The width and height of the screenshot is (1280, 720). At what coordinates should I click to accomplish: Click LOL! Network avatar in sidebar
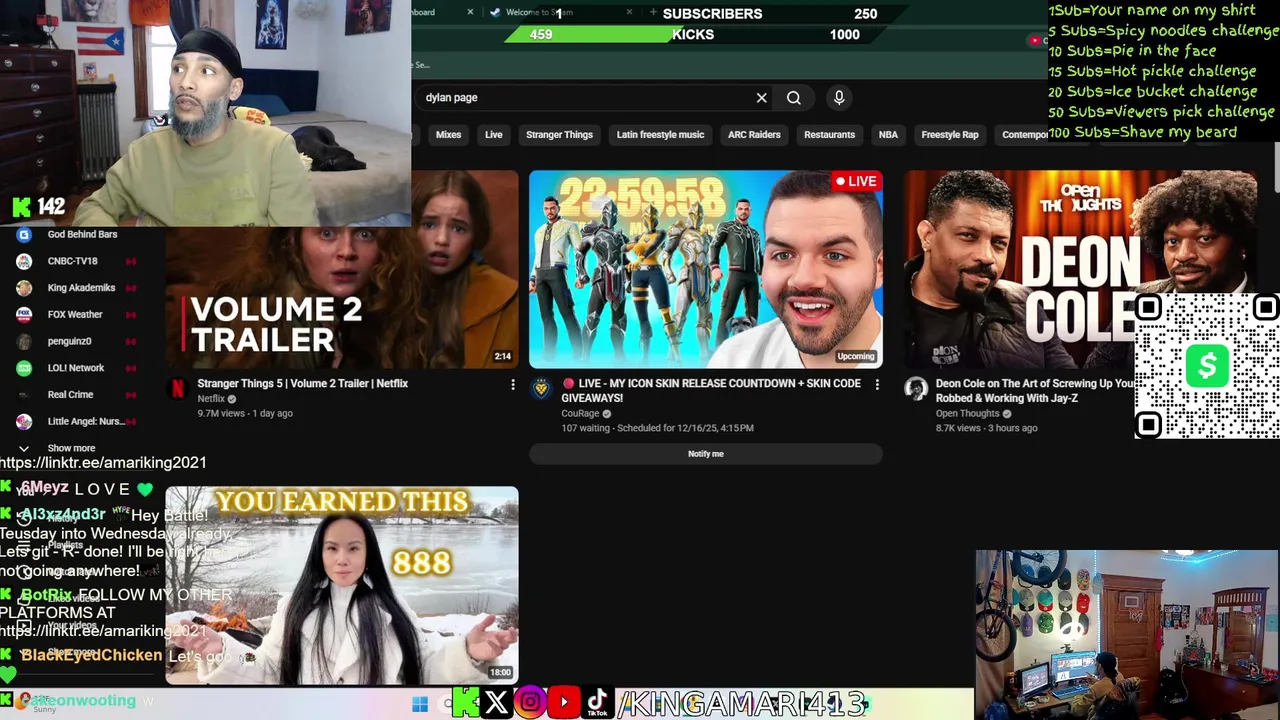point(24,368)
